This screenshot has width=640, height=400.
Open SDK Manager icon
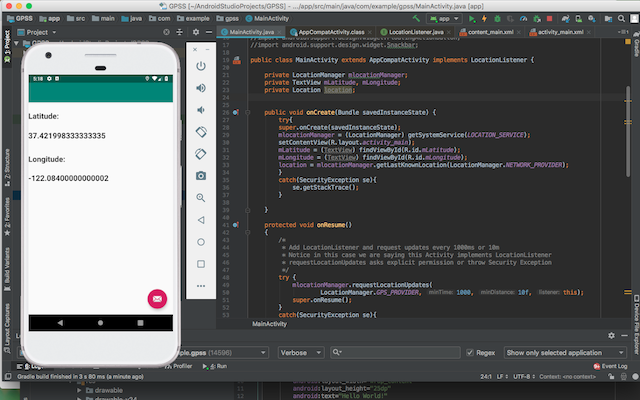coord(591,18)
